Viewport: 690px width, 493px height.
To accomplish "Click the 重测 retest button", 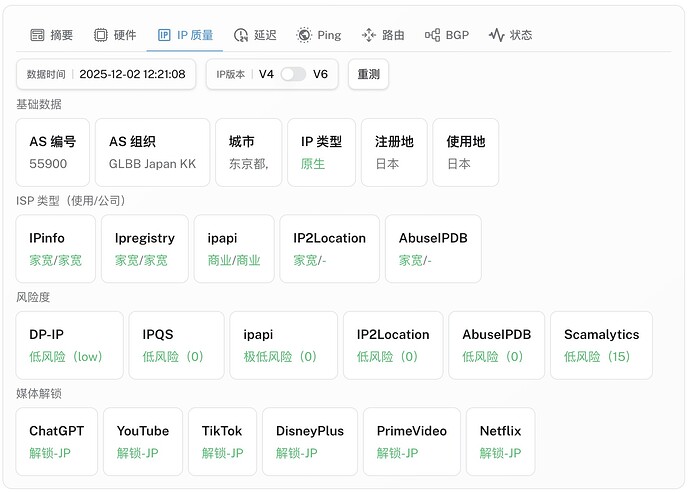I will (368, 74).
